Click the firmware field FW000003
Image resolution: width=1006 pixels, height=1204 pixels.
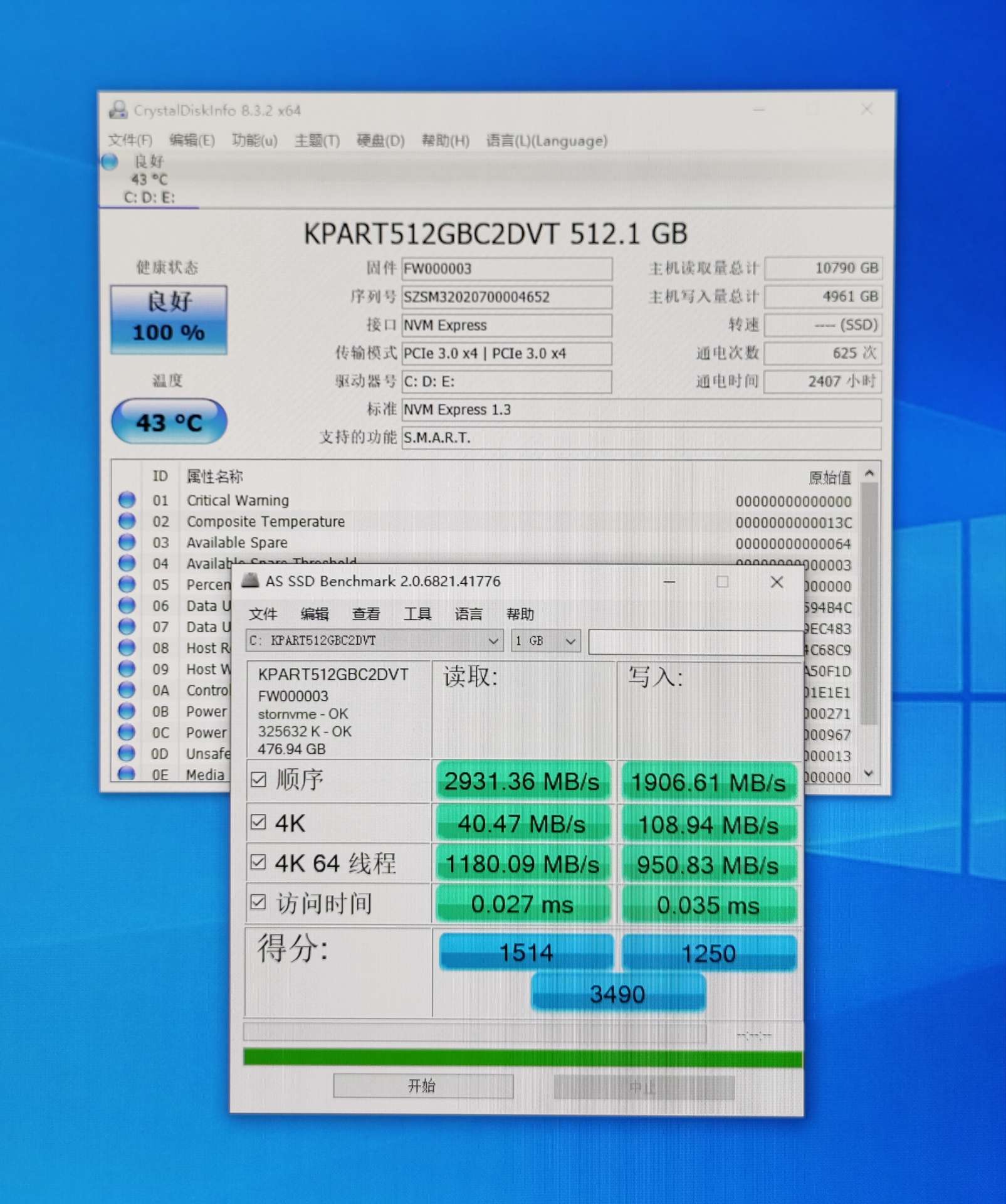pyautogui.click(x=506, y=268)
